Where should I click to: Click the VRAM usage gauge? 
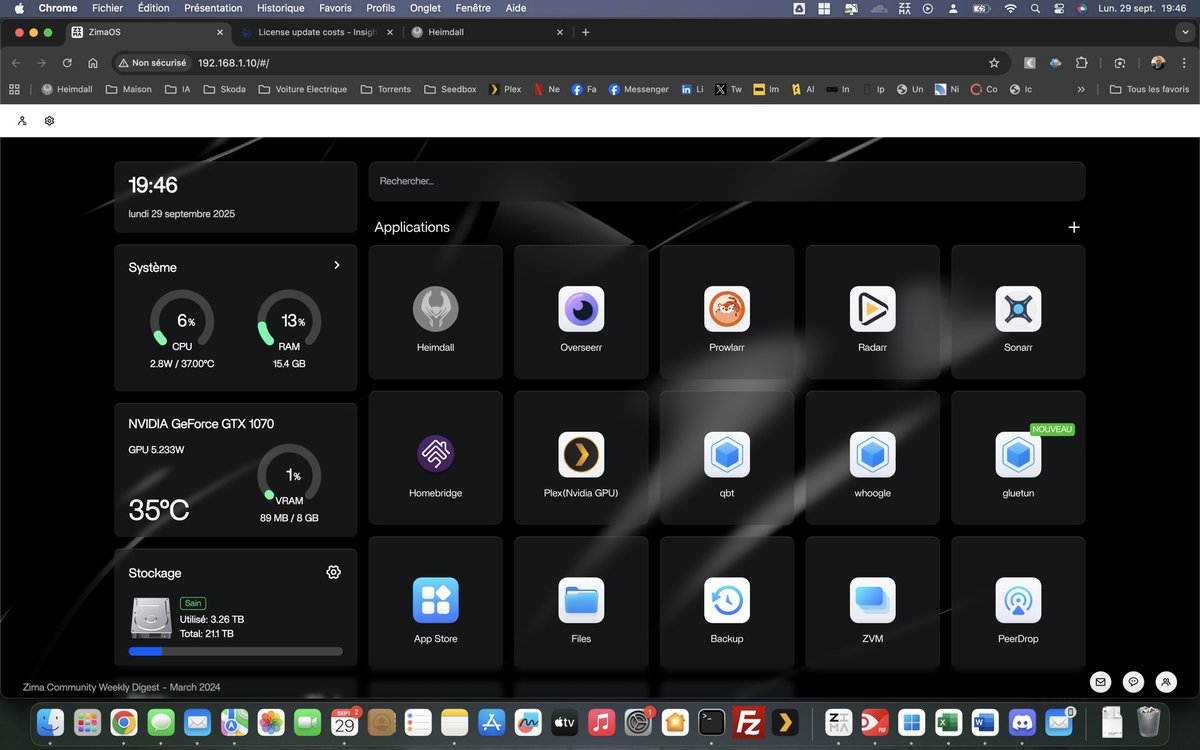coord(289,476)
